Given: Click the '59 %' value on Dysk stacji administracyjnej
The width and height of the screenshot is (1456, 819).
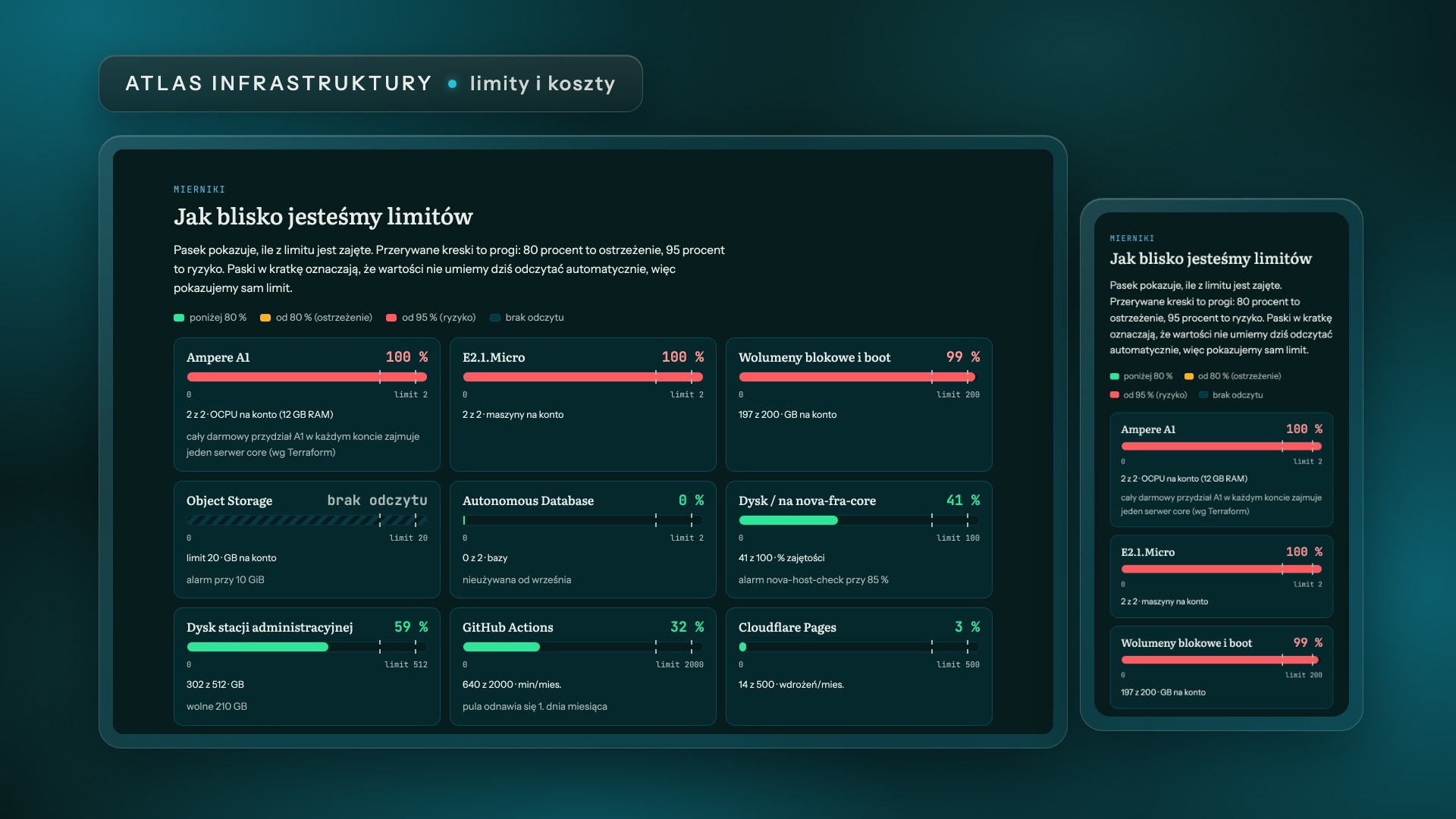Looking at the screenshot, I should (x=411, y=627).
